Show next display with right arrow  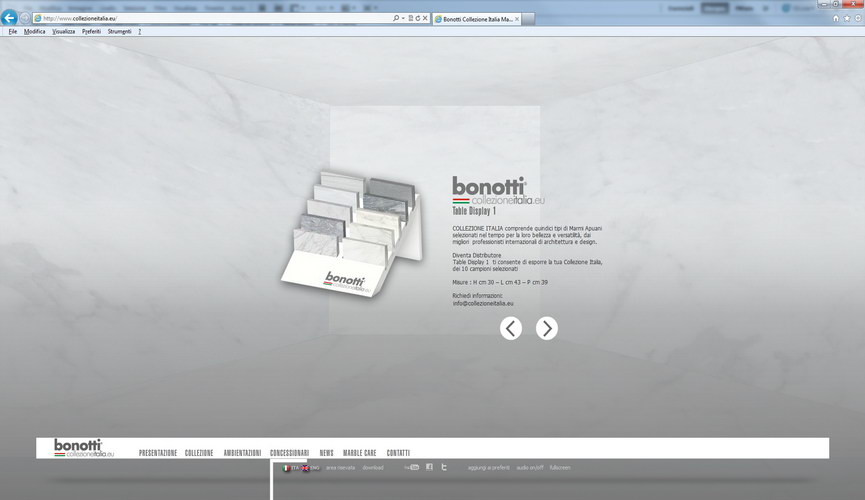pos(547,328)
